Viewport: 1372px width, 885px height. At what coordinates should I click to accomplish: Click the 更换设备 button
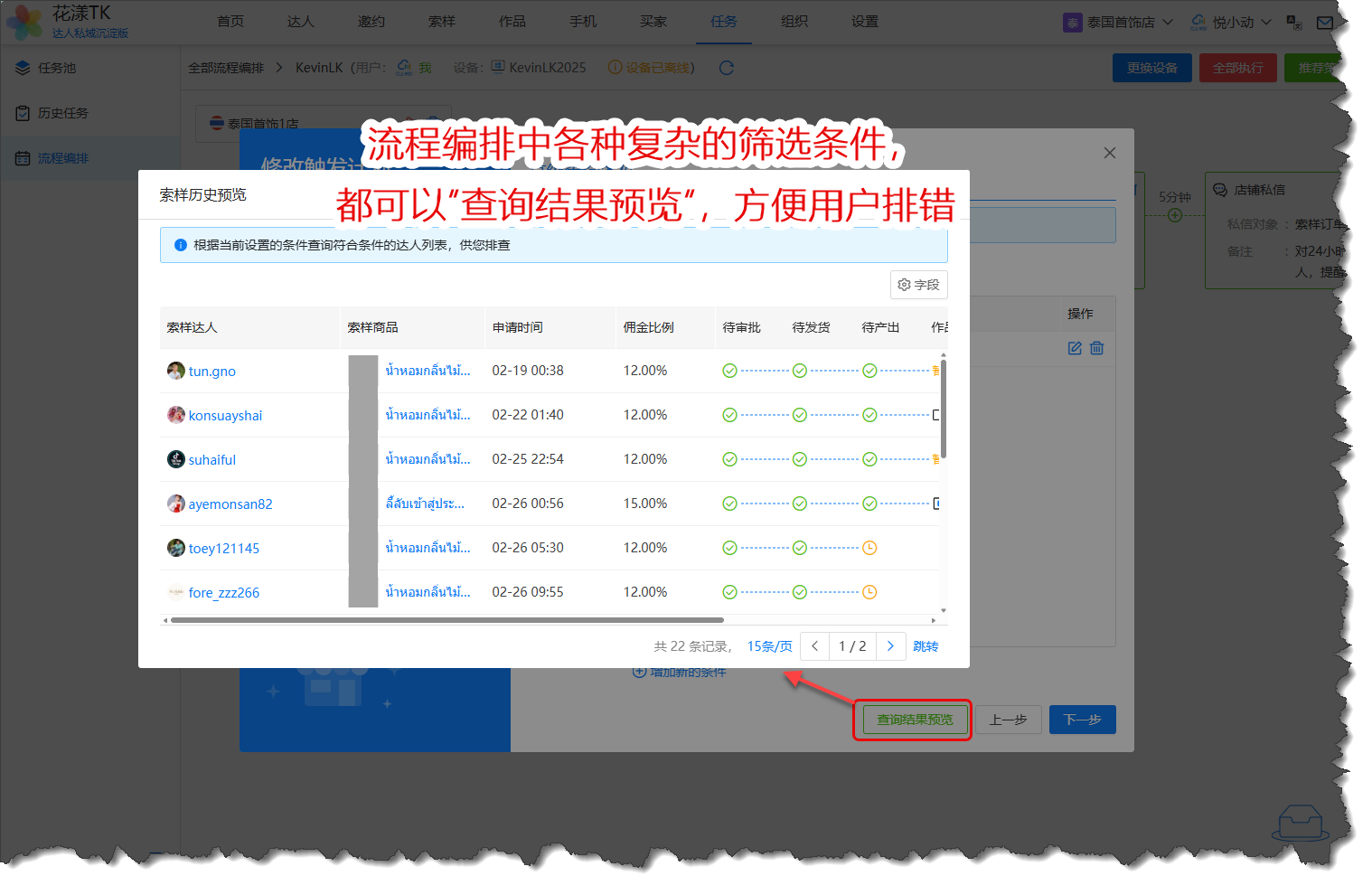click(1151, 68)
